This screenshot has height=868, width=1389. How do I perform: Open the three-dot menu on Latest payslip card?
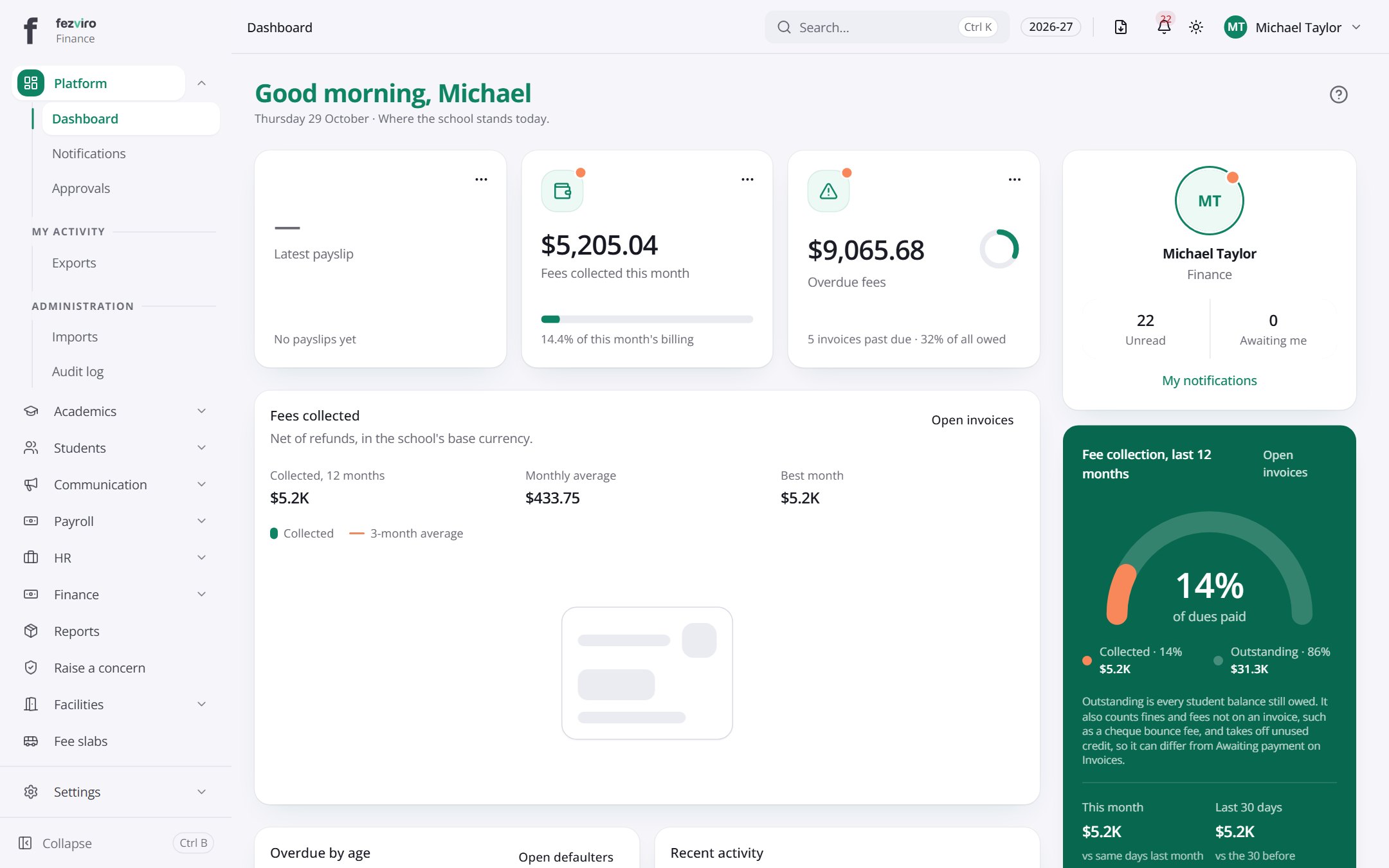click(481, 179)
